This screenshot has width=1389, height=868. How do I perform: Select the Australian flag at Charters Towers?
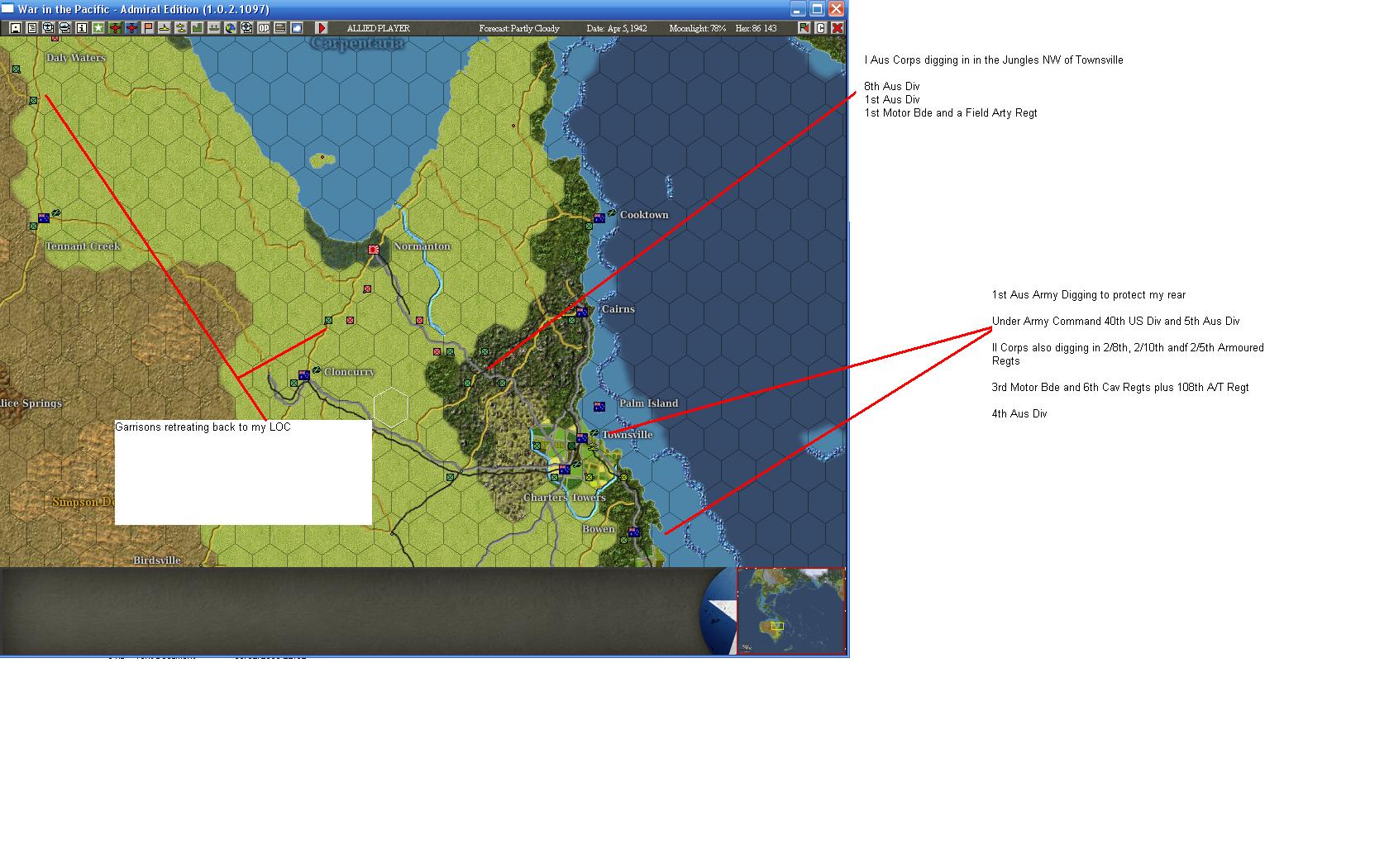[565, 470]
